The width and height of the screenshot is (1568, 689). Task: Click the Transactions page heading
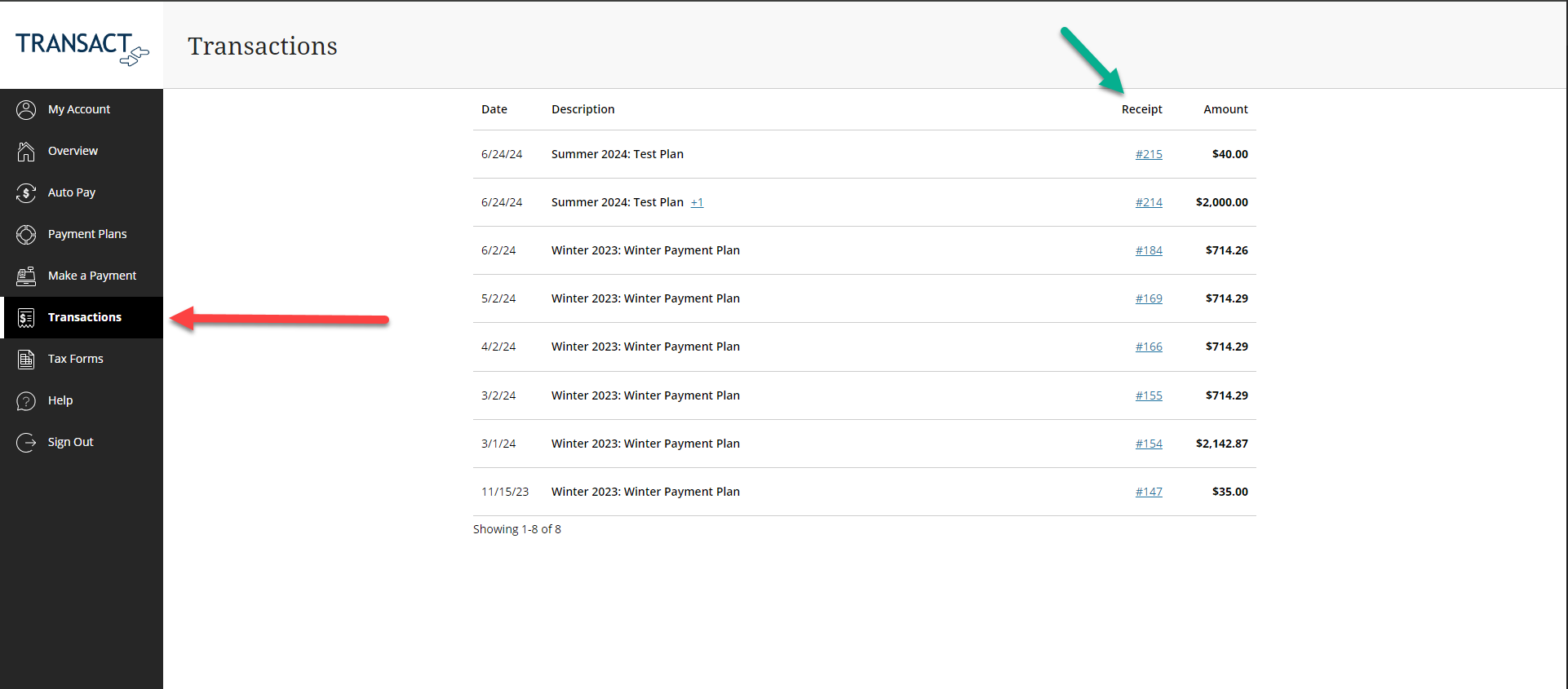pyautogui.click(x=263, y=46)
